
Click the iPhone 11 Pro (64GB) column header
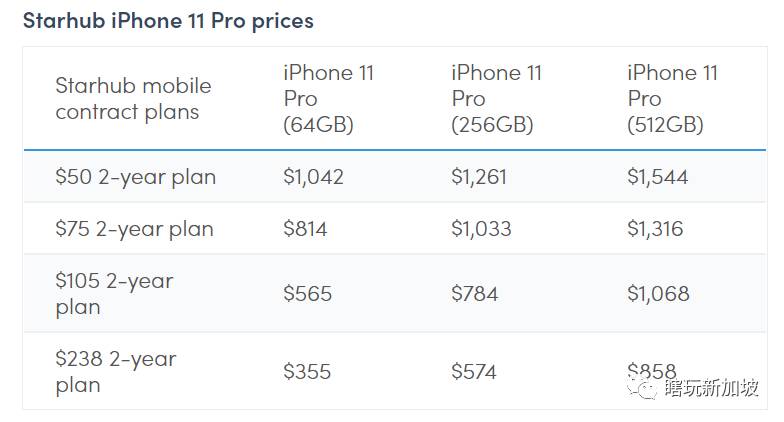pyautogui.click(x=318, y=99)
